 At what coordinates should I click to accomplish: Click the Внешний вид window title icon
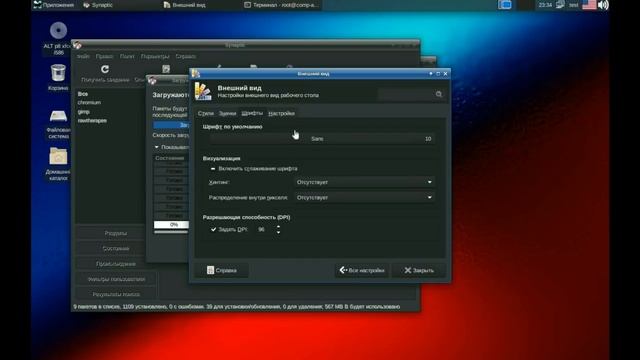[x=196, y=73]
